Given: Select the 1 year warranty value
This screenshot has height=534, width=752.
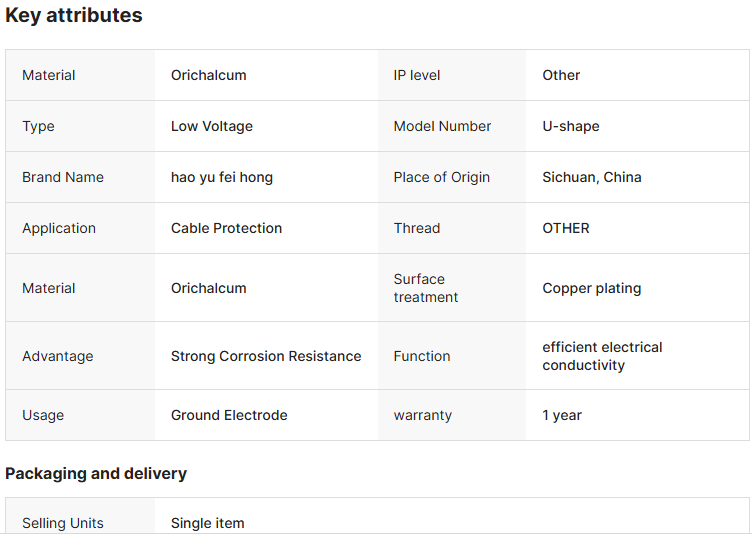Looking at the screenshot, I should (562, 415).
